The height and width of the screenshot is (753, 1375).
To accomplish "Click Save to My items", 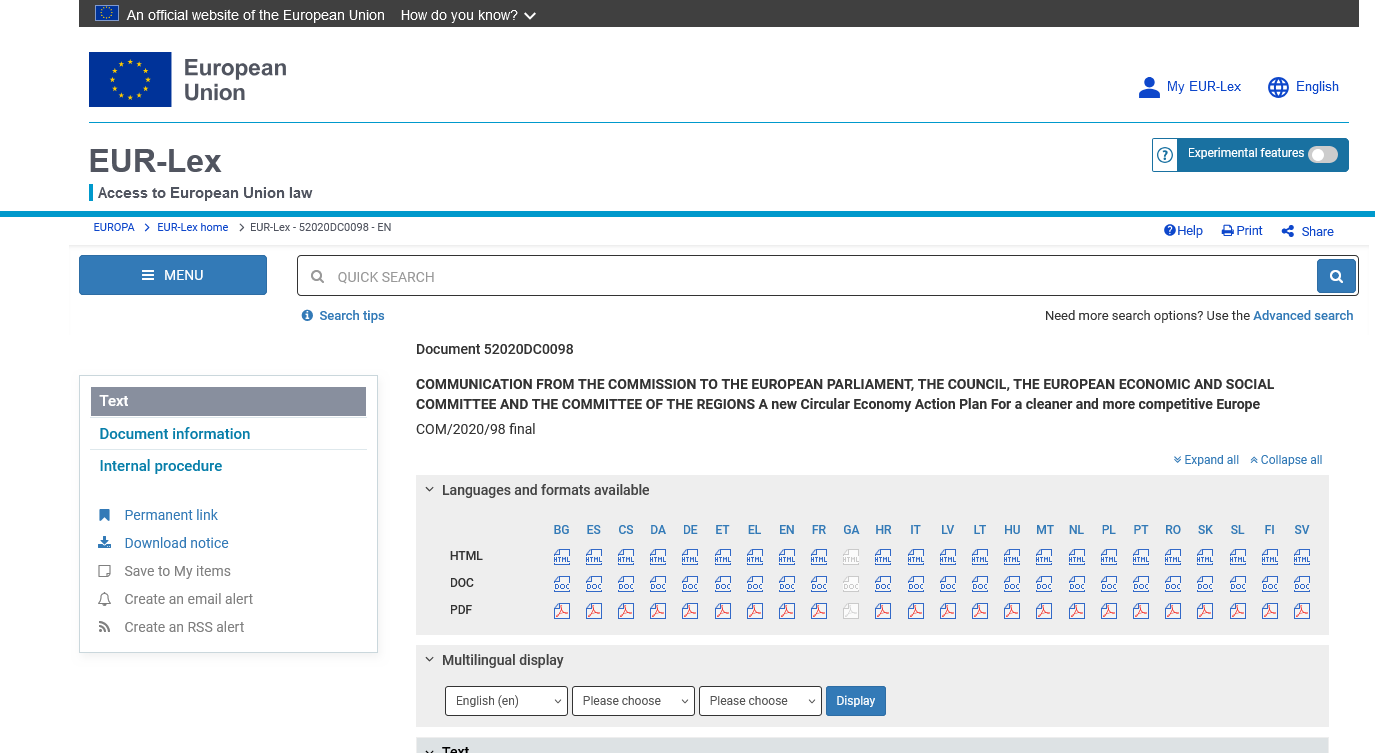I will (x=177, y=571).
